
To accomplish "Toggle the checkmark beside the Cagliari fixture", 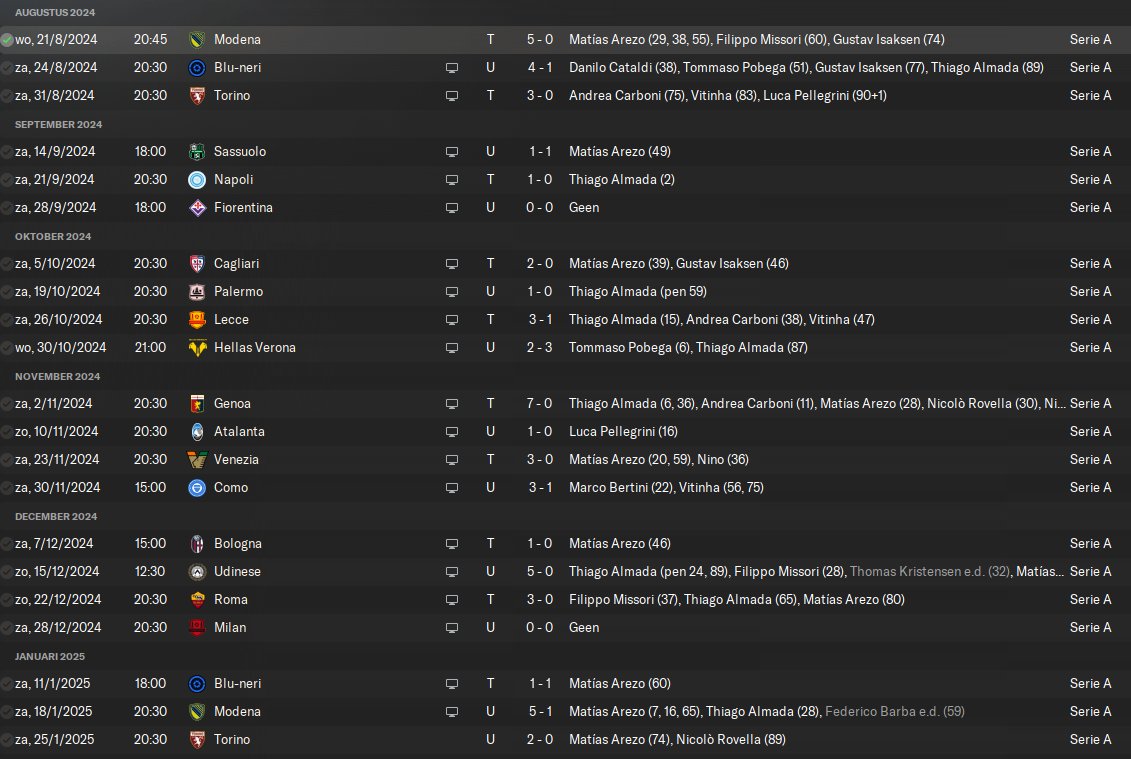I will point(7,264).
